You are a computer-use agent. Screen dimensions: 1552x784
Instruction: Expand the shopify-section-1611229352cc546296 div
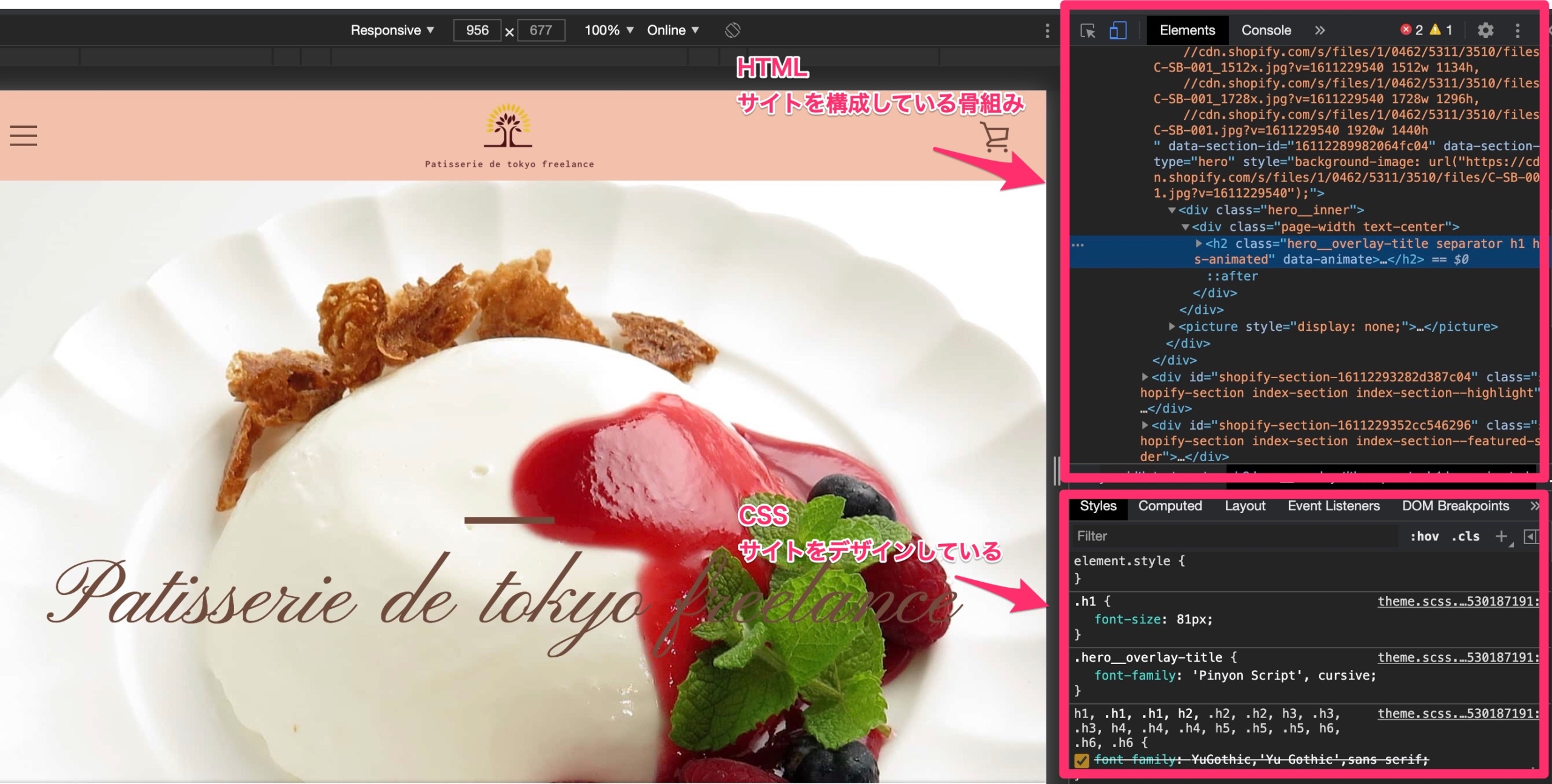[x=1145, y=425]
